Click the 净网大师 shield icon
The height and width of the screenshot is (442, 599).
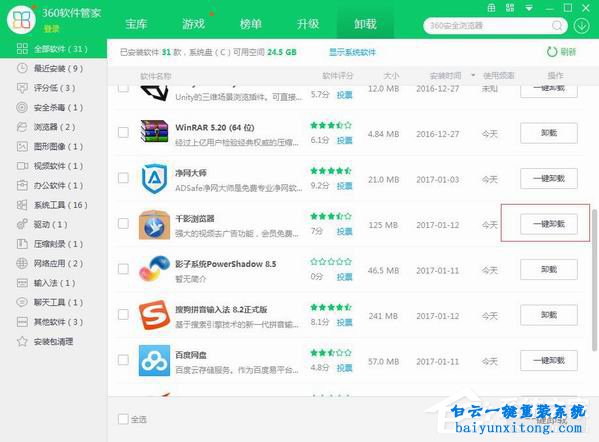point(154,178)
